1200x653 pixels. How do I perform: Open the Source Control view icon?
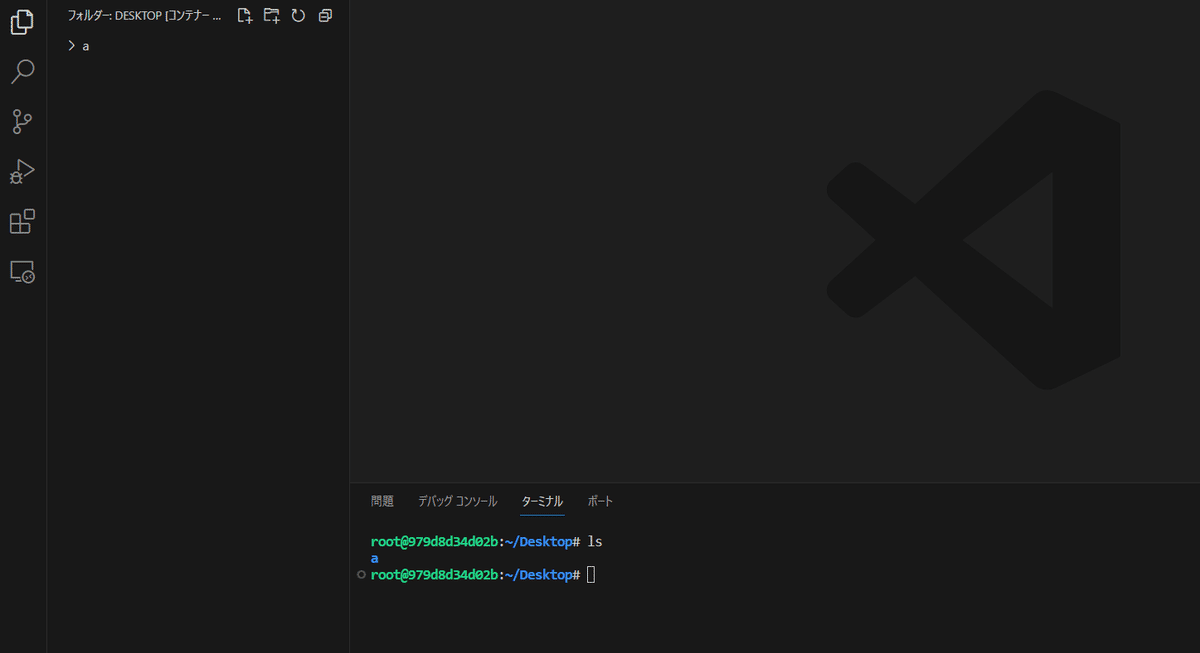tap(22, 122)
